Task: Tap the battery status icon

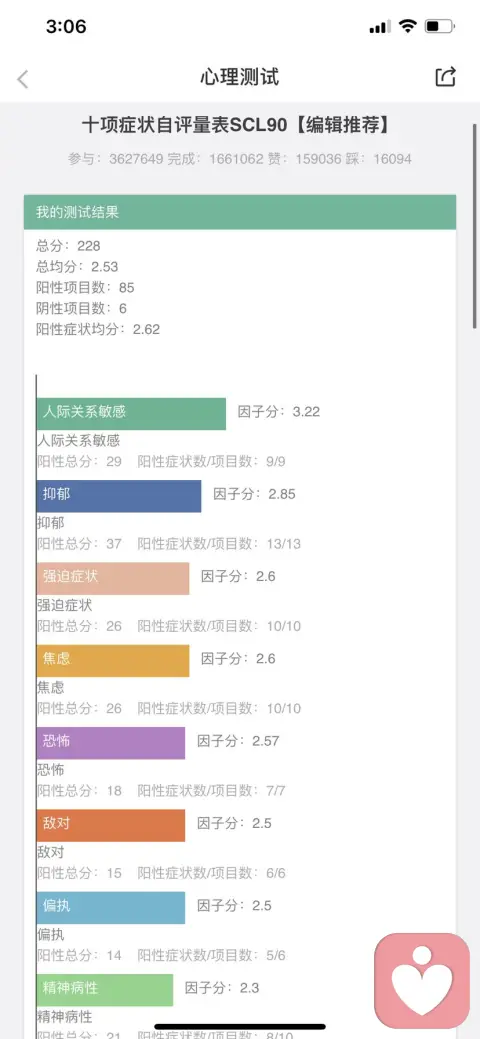Action: pyautogui.click(x=440, y=27)
